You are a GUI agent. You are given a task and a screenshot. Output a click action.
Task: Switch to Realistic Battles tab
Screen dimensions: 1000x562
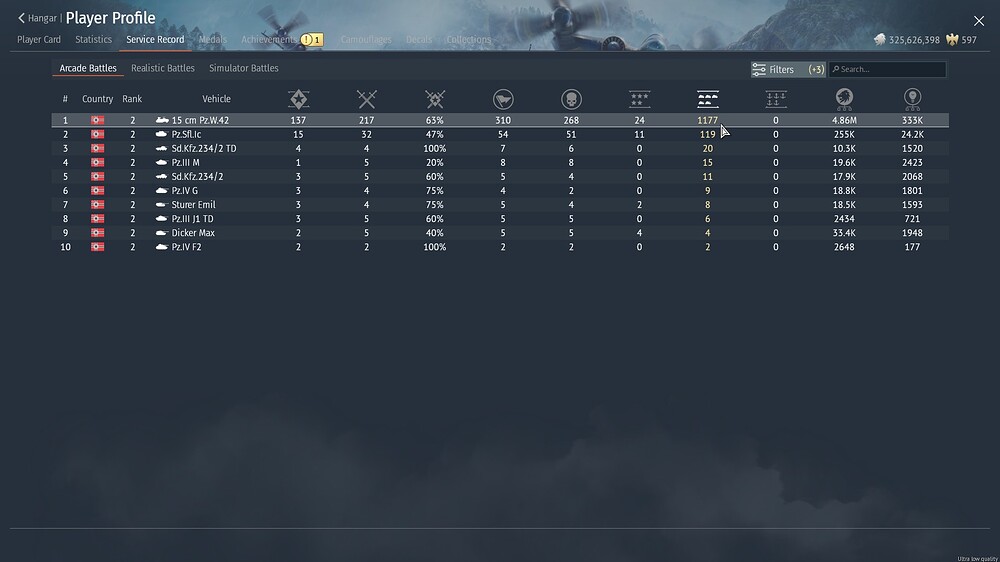(x=163, y=68)
